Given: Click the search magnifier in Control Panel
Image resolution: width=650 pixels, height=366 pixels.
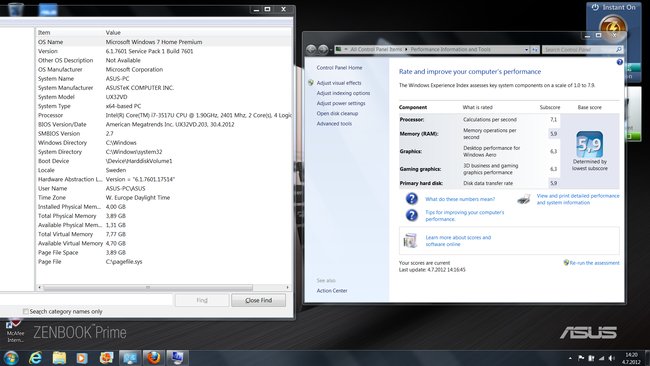Looking at the screenshot, I should [x=618, y=50].
